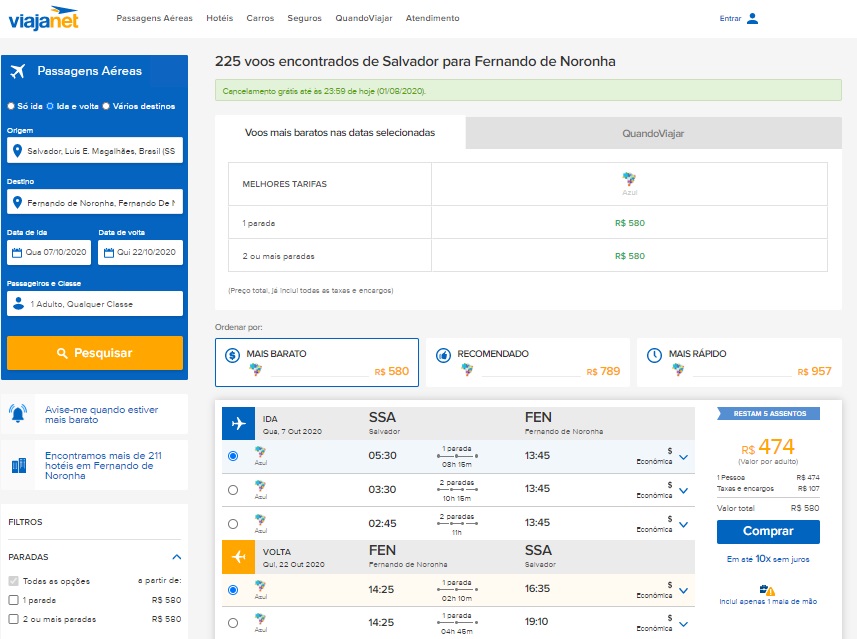Check the 2 ou mais paradas filter

pyautogui.click(x=13, y=619)
